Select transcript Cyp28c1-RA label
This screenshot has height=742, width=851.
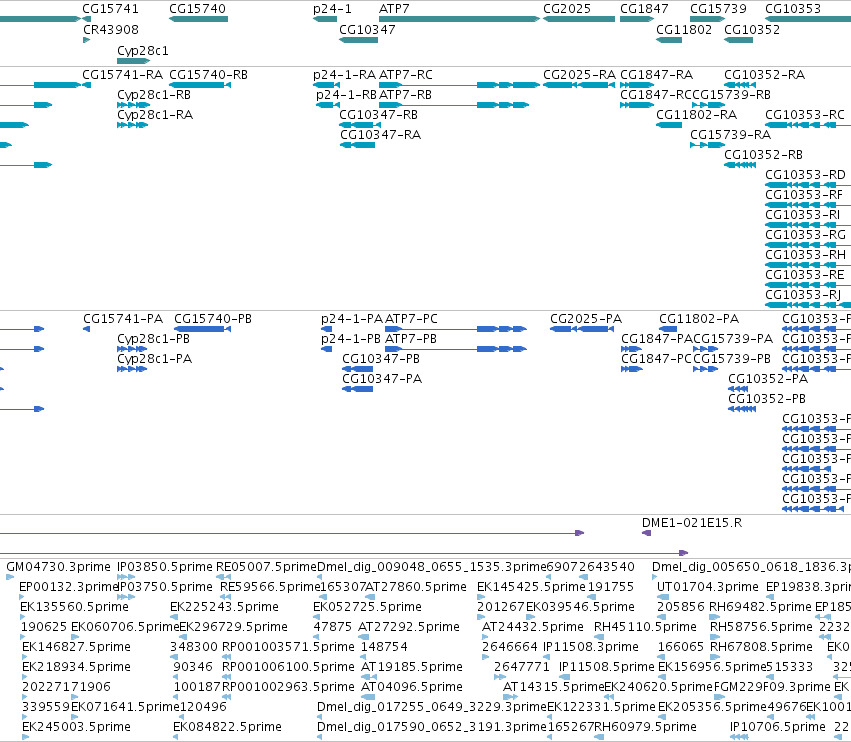point(155,115)
